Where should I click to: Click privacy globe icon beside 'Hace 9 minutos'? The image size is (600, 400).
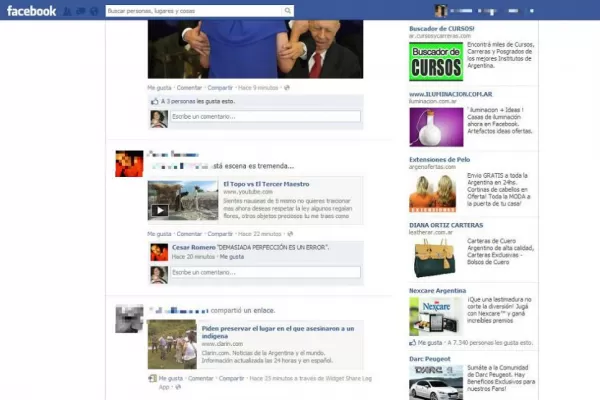(287, 88)
